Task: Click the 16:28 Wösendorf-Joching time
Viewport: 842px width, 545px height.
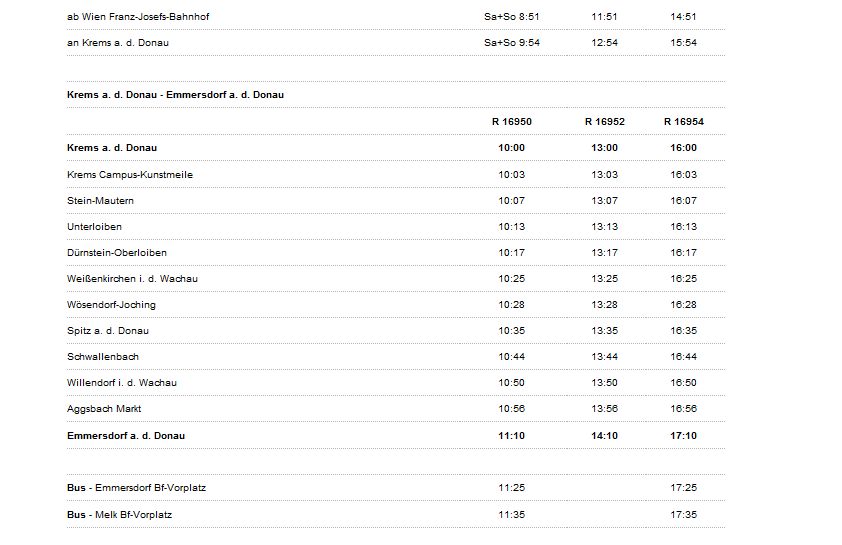Action: pos(684,305)
